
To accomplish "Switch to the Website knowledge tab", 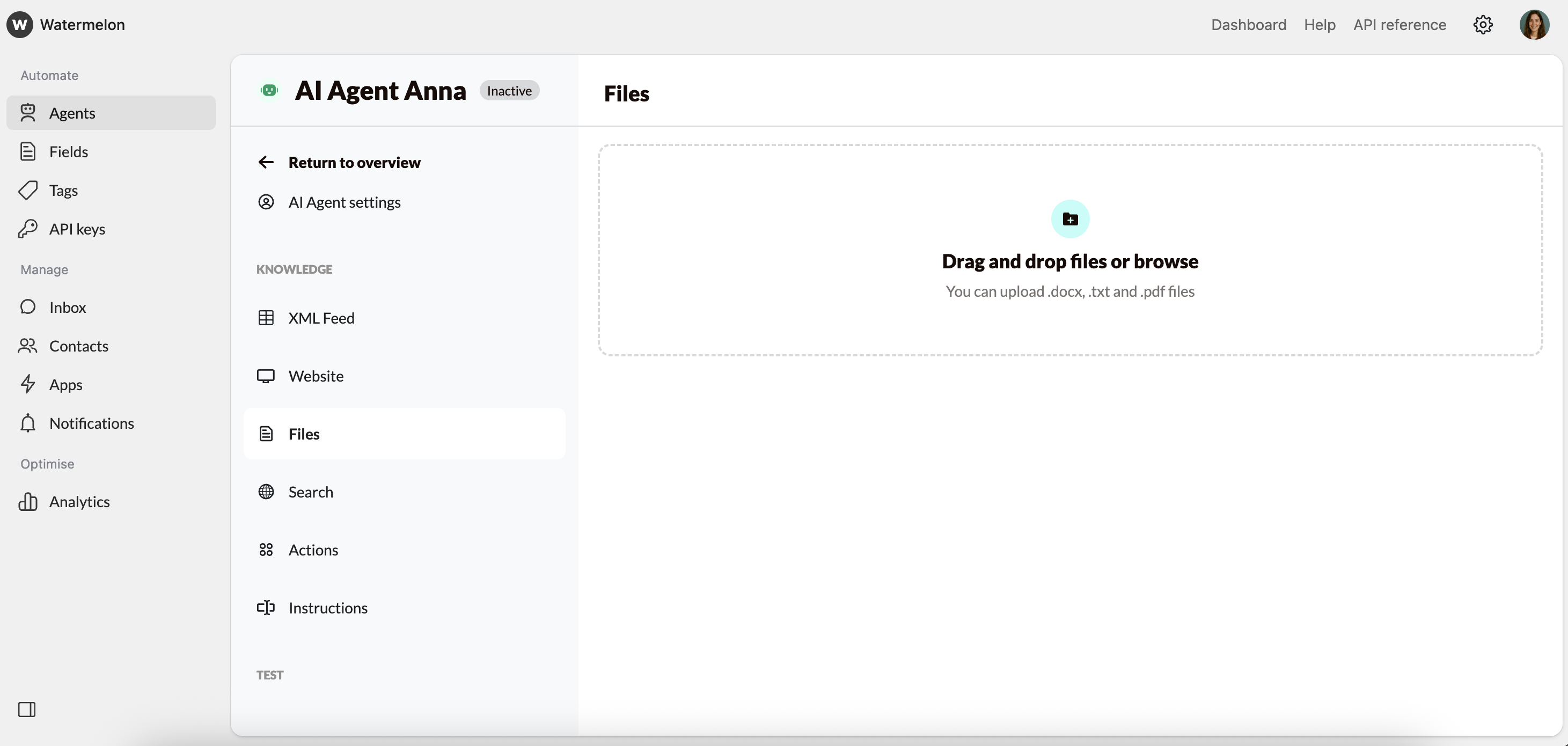I will point(316,376).
